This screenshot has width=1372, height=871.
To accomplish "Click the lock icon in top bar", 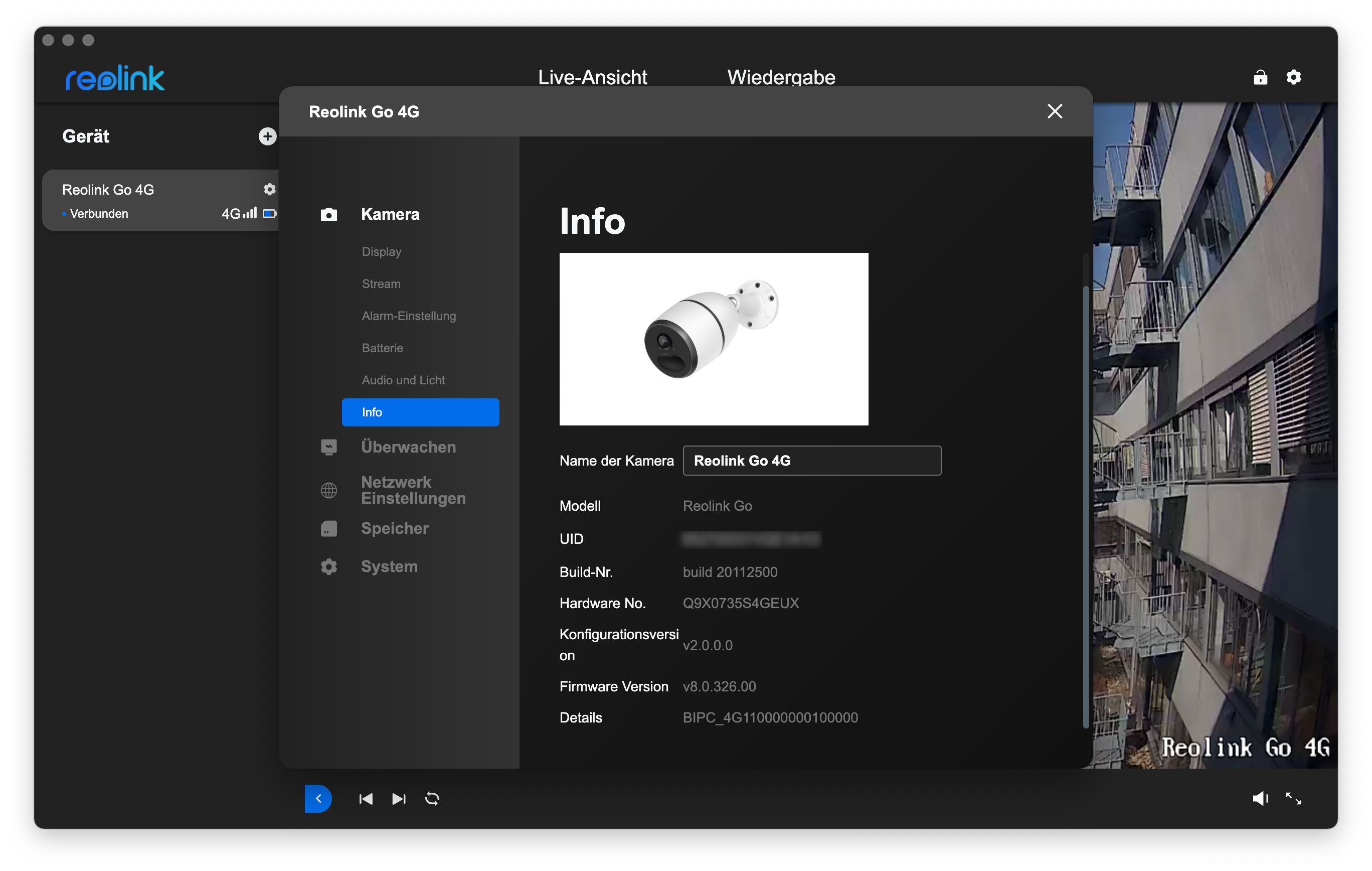I will coord(1260,78).
